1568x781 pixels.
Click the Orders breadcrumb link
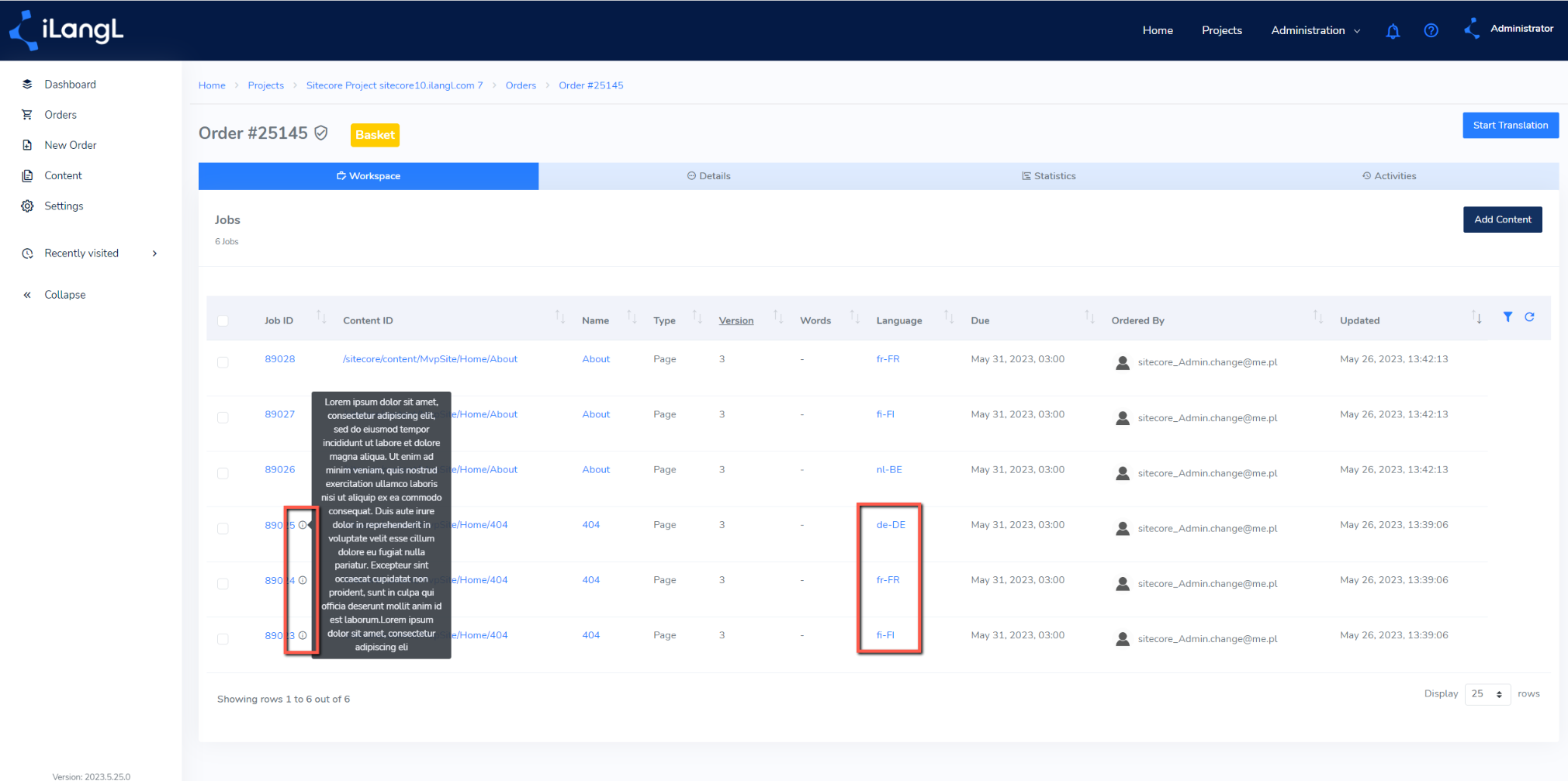pyautogui.click(x=521, y=85)
